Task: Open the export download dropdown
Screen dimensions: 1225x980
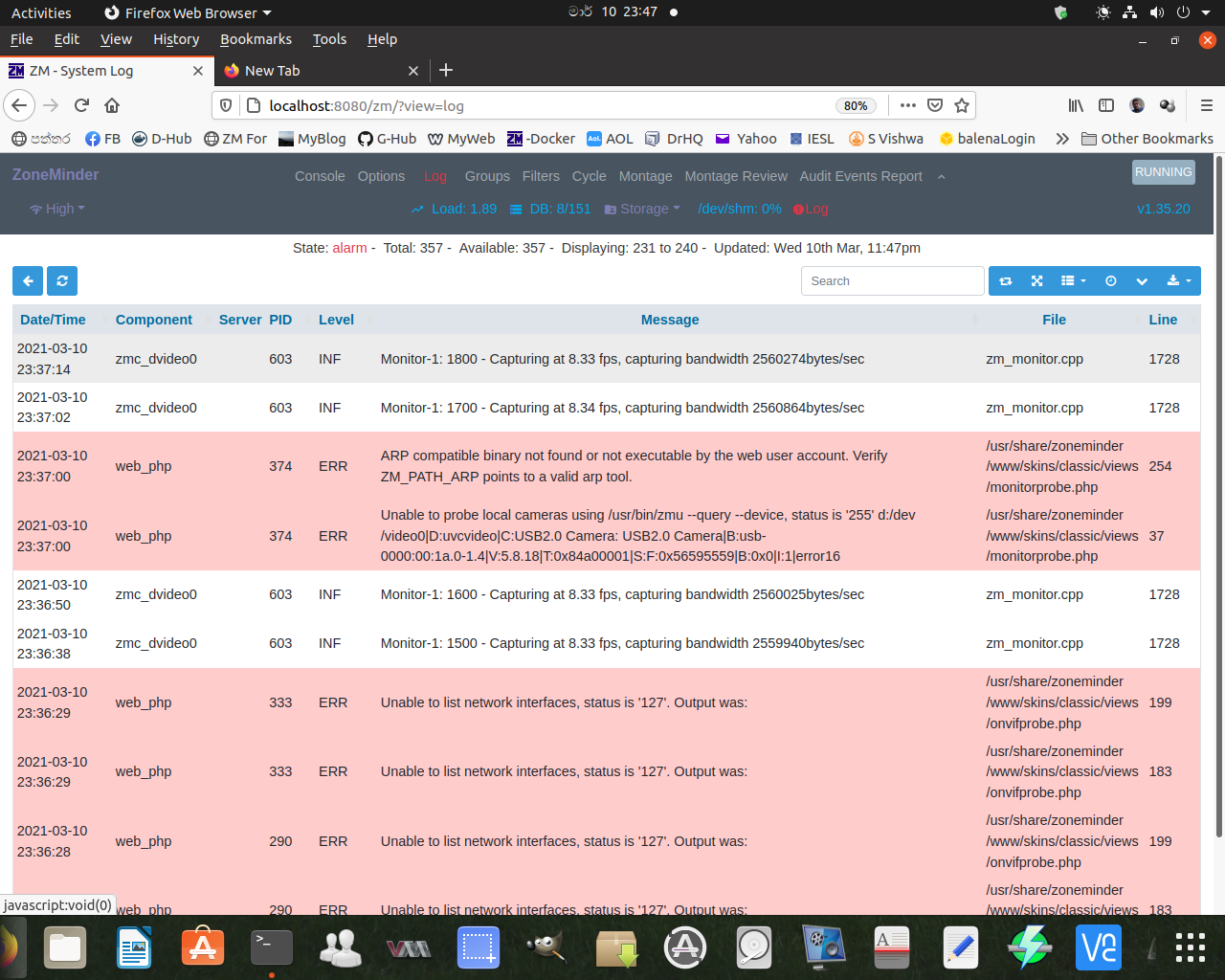Action: point(1179,281)
